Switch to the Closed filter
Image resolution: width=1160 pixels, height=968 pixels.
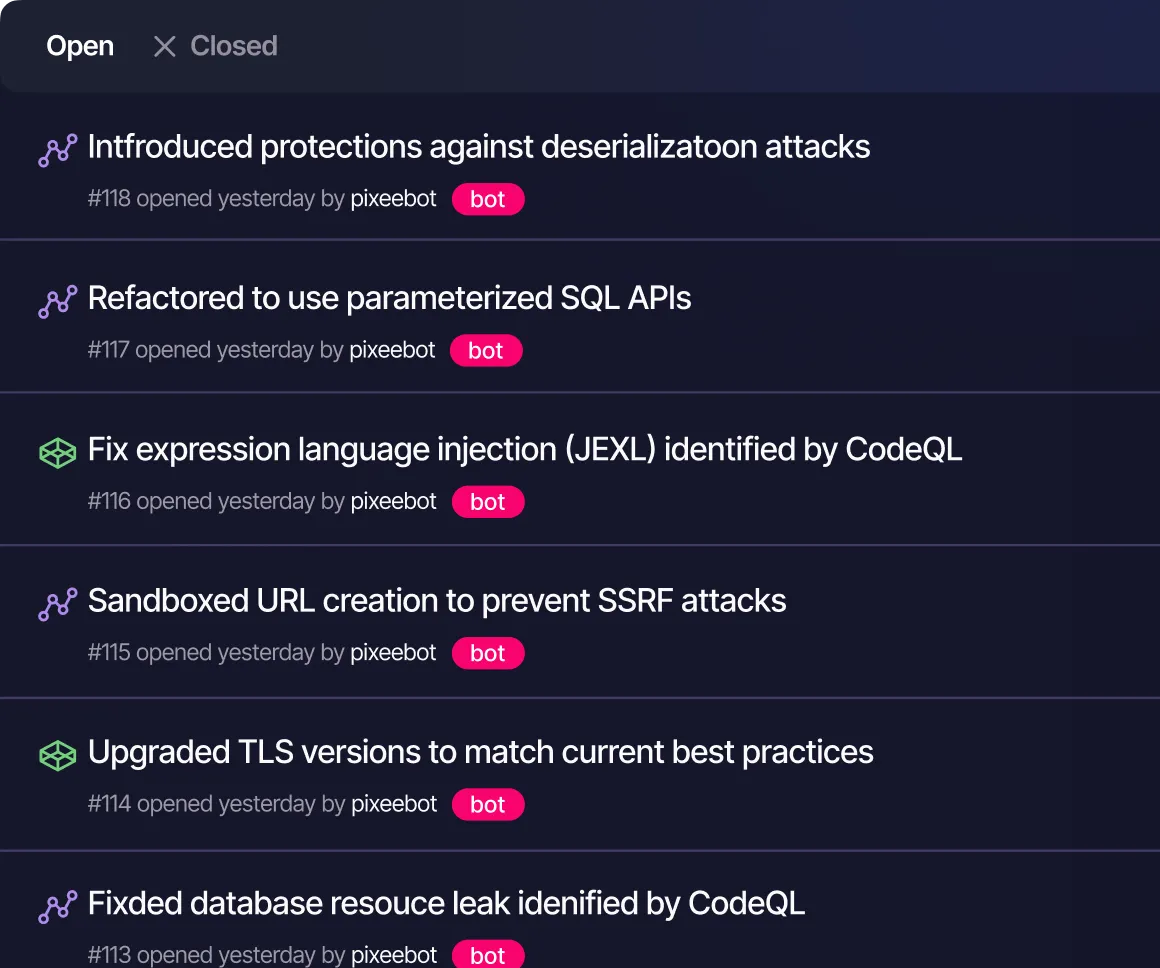[x=233, y=45]
